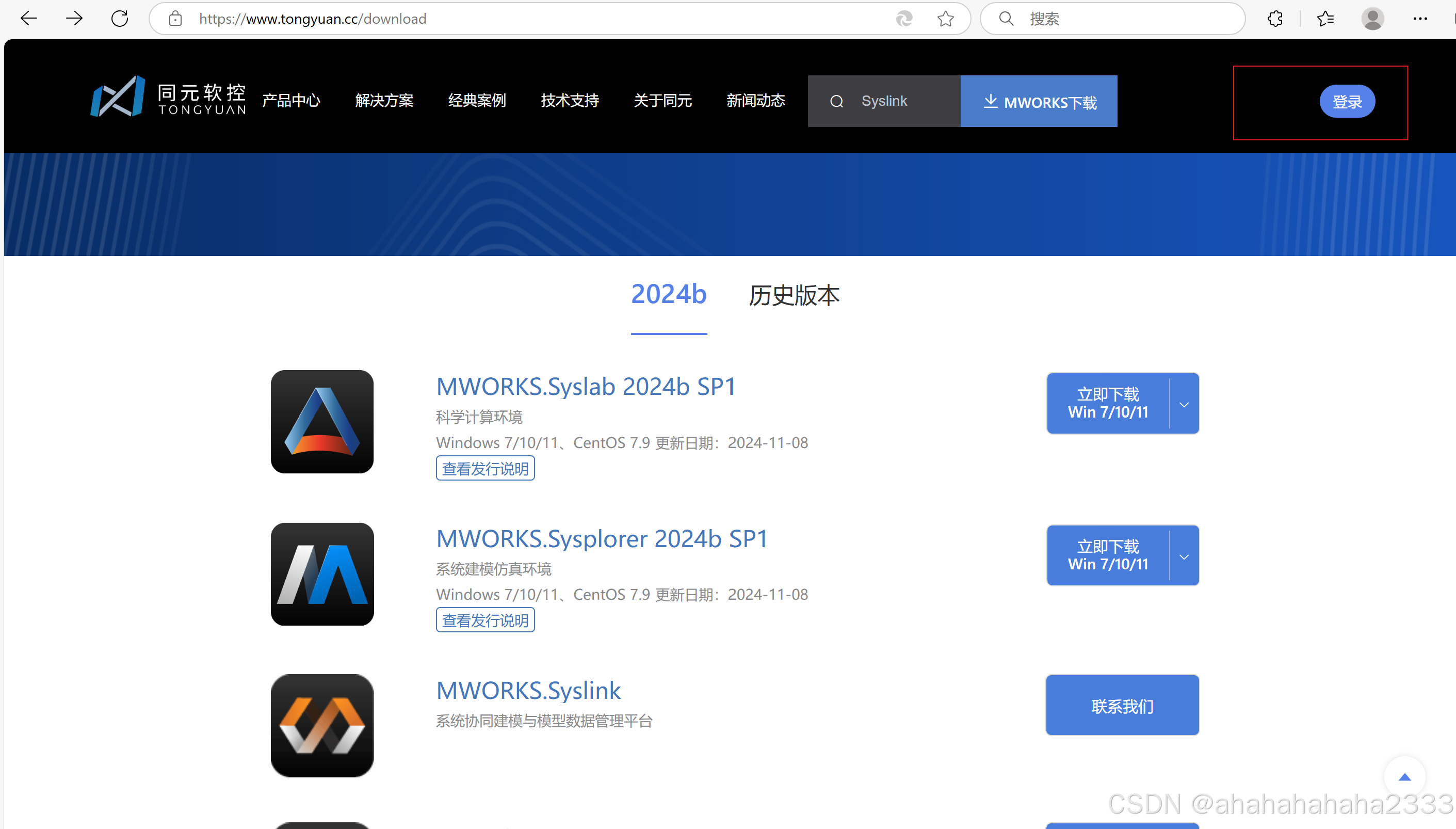Click the user profile avatar icon
Screen dimensions: 1456x829
point(1372,19)
